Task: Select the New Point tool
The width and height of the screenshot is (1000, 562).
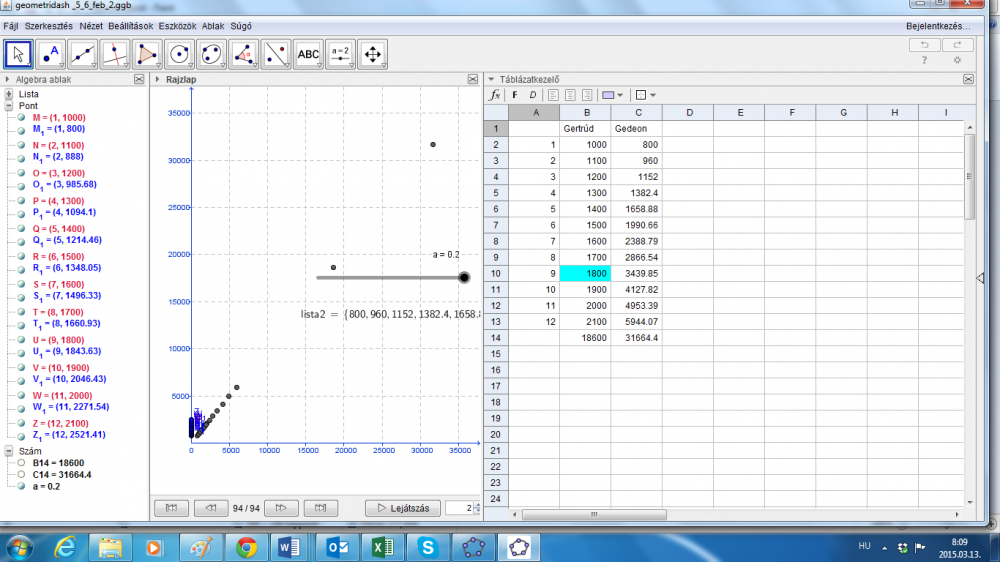Action: pyautogui.click(x=51, y=53)
